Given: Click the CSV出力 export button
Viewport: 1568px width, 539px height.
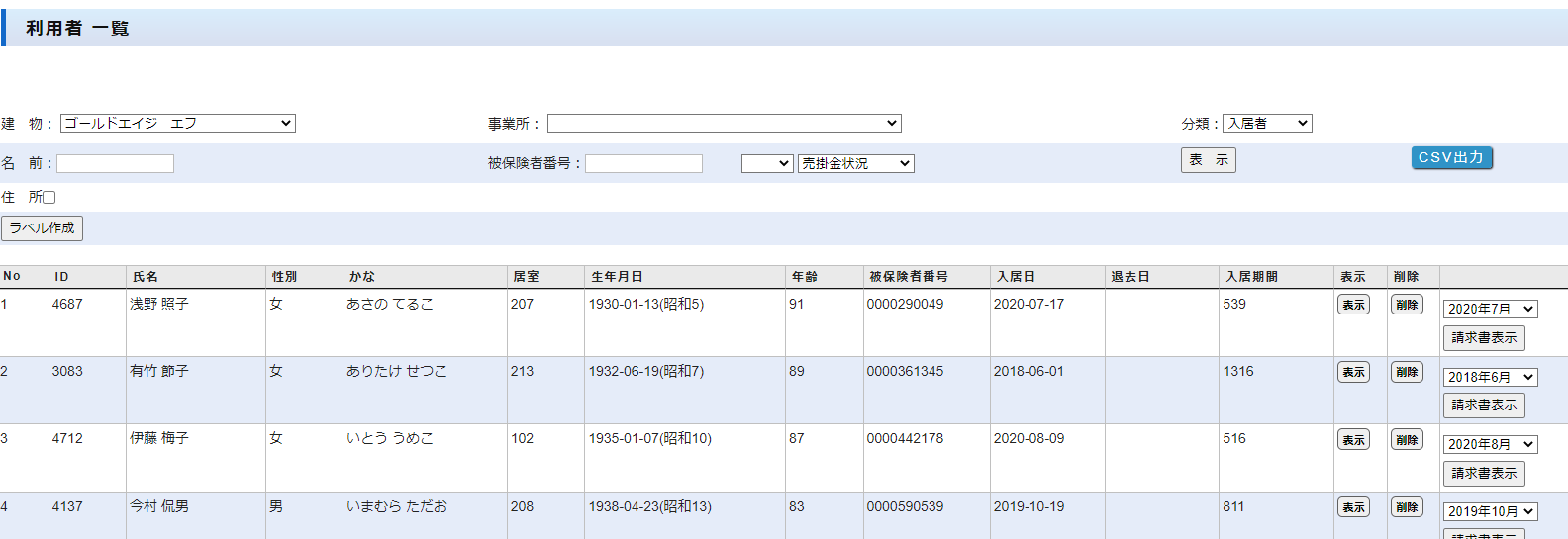Looking at the screenshot, I should (x=1451, y=158).
